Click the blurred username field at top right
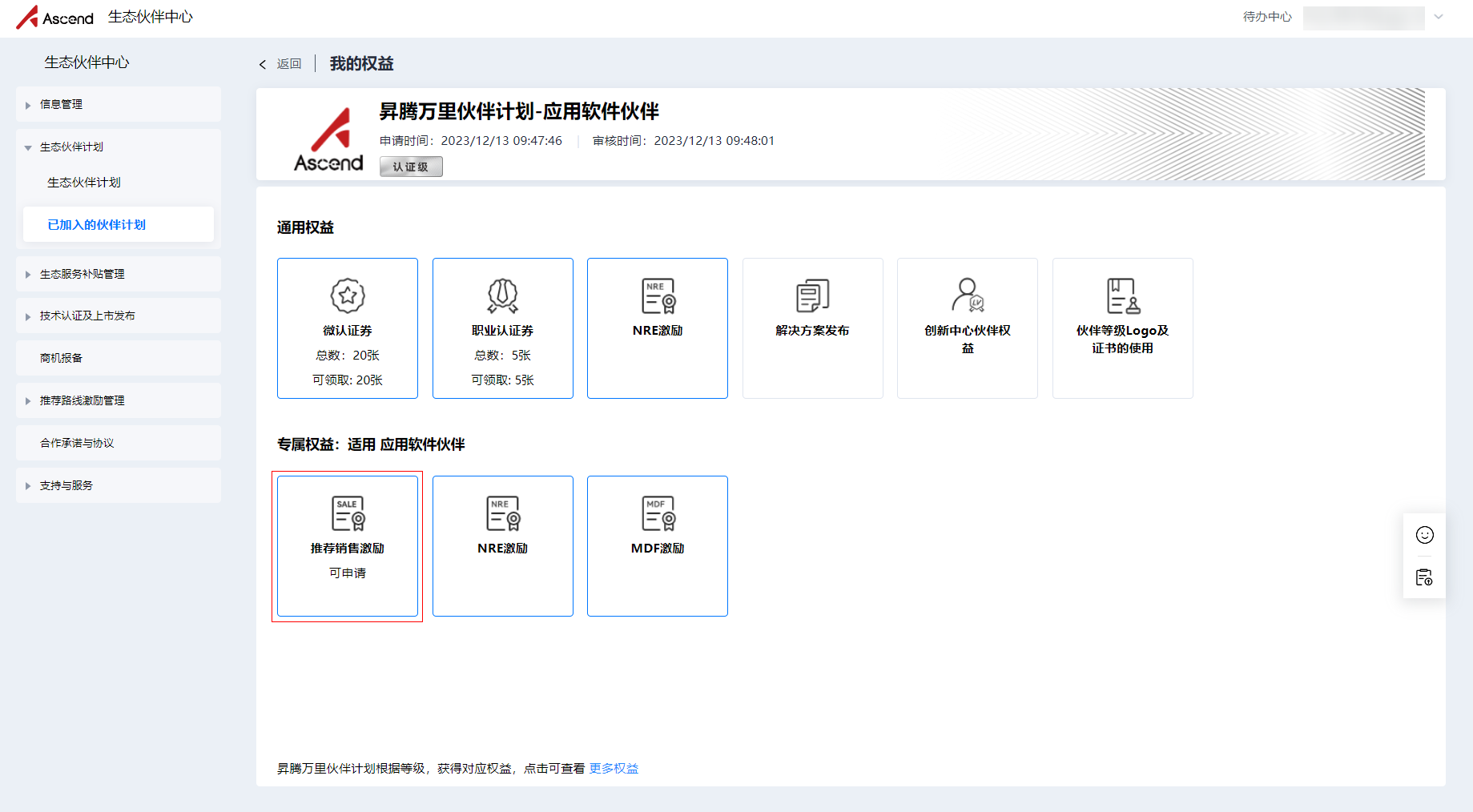Viewport: 1473px width, 812px height. pos(1363,18)
